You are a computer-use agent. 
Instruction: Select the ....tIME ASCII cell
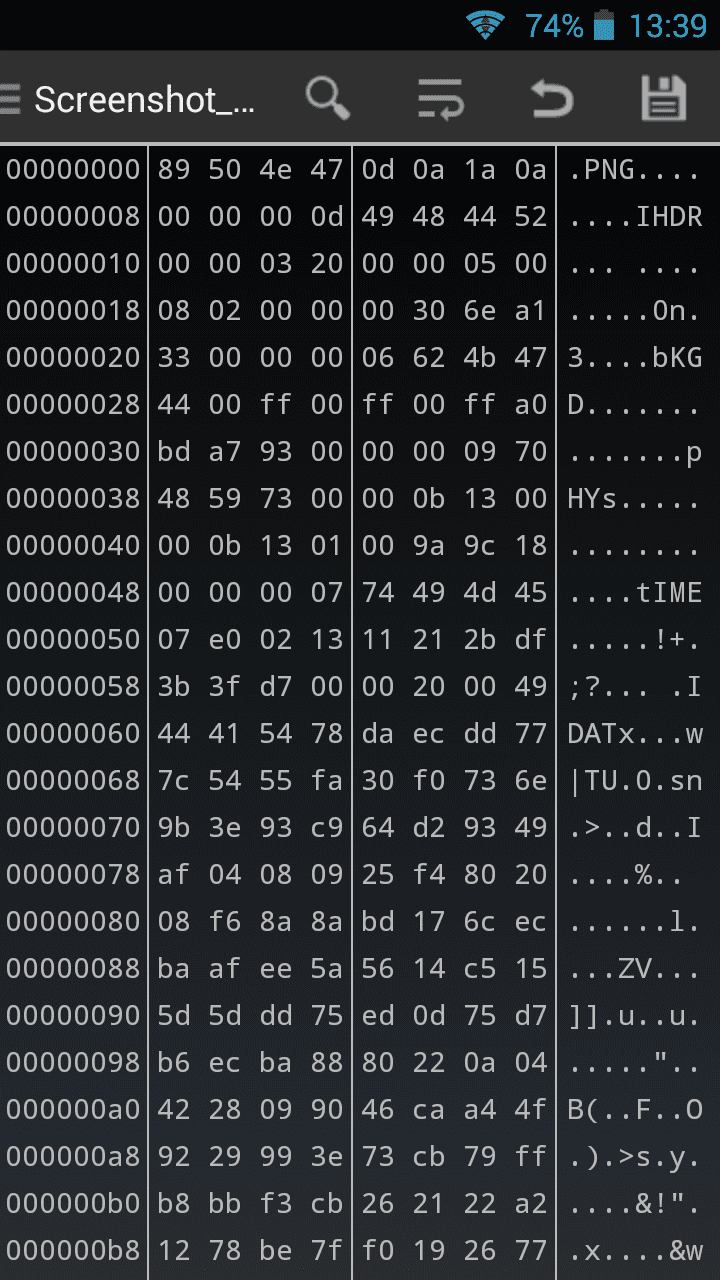[635, 593]
